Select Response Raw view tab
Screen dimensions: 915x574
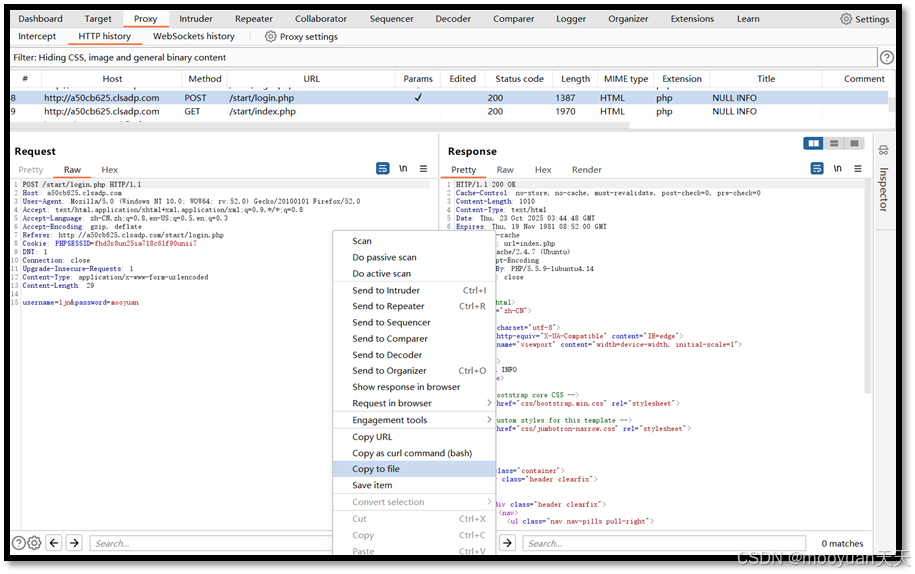point(505,170)
